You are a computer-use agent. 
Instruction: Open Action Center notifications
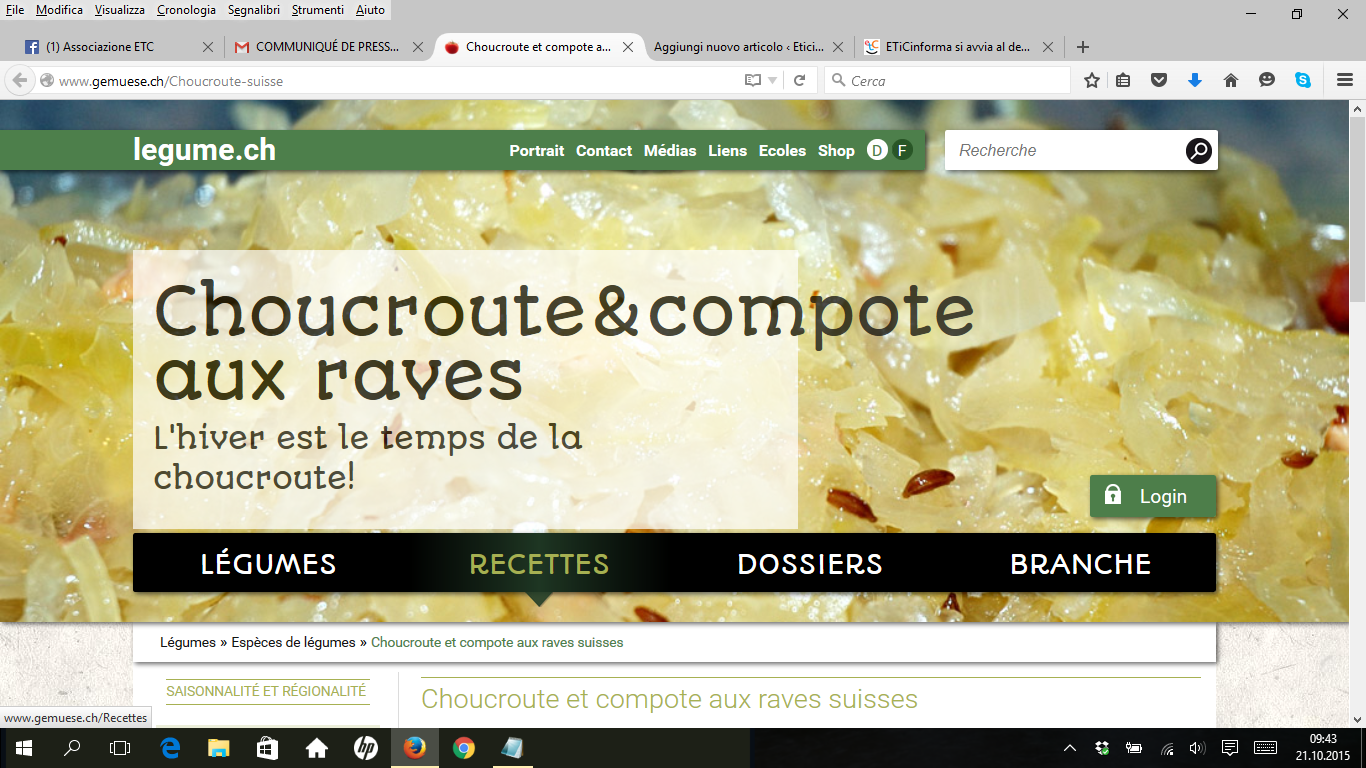(x=1230, y=748)
